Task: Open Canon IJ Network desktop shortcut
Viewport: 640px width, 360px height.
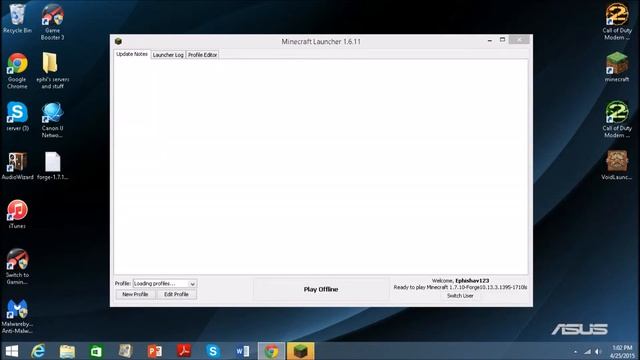Action: (x=52, y=120)
